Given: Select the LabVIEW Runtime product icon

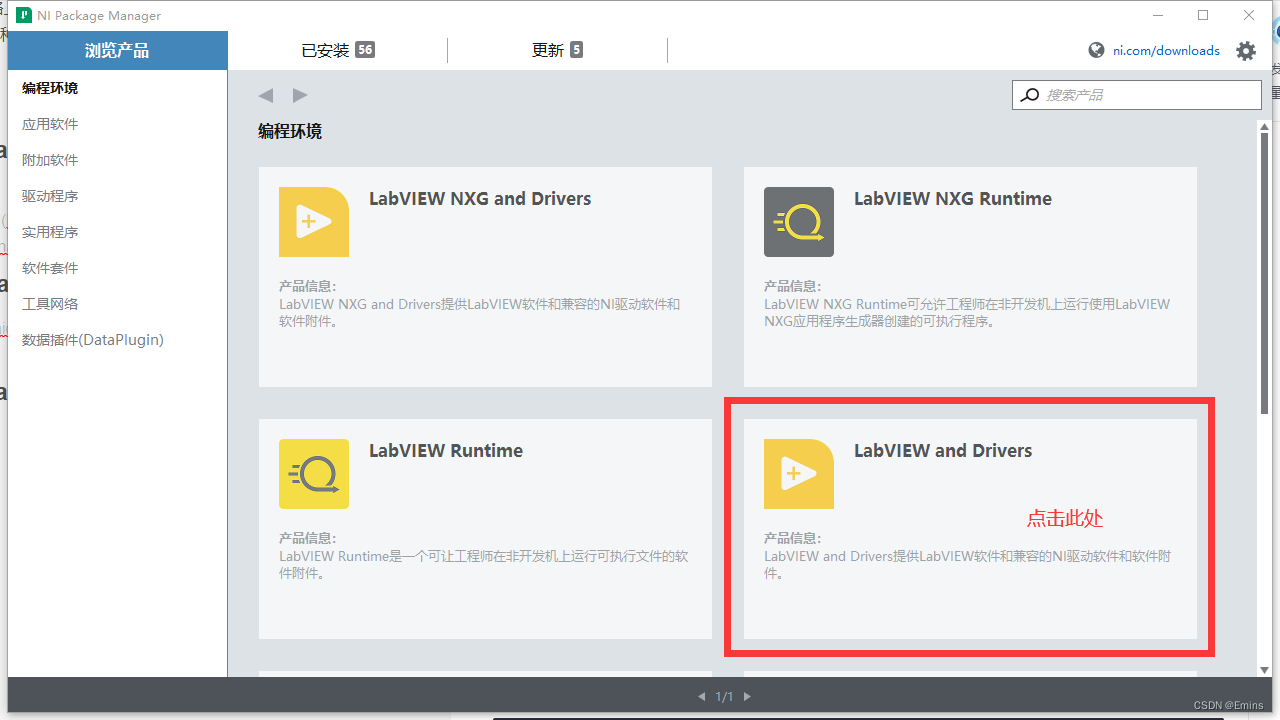Looking at the screenshot, I should 313,473.
